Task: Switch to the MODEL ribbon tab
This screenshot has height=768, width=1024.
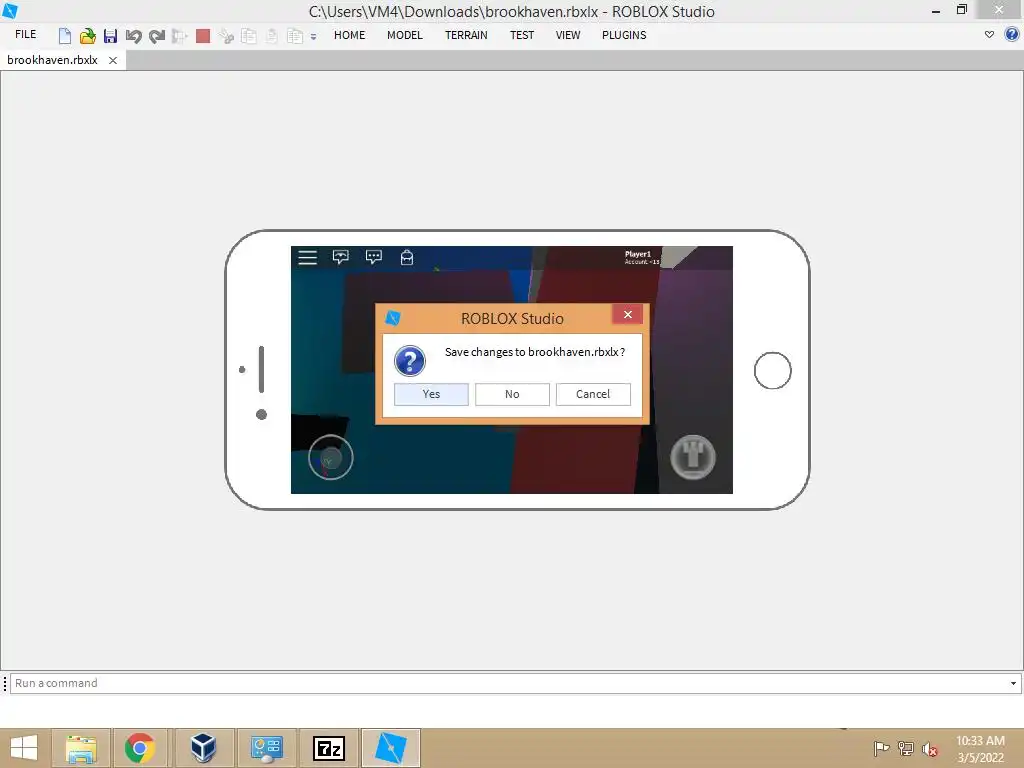Action: pos(405,35)
